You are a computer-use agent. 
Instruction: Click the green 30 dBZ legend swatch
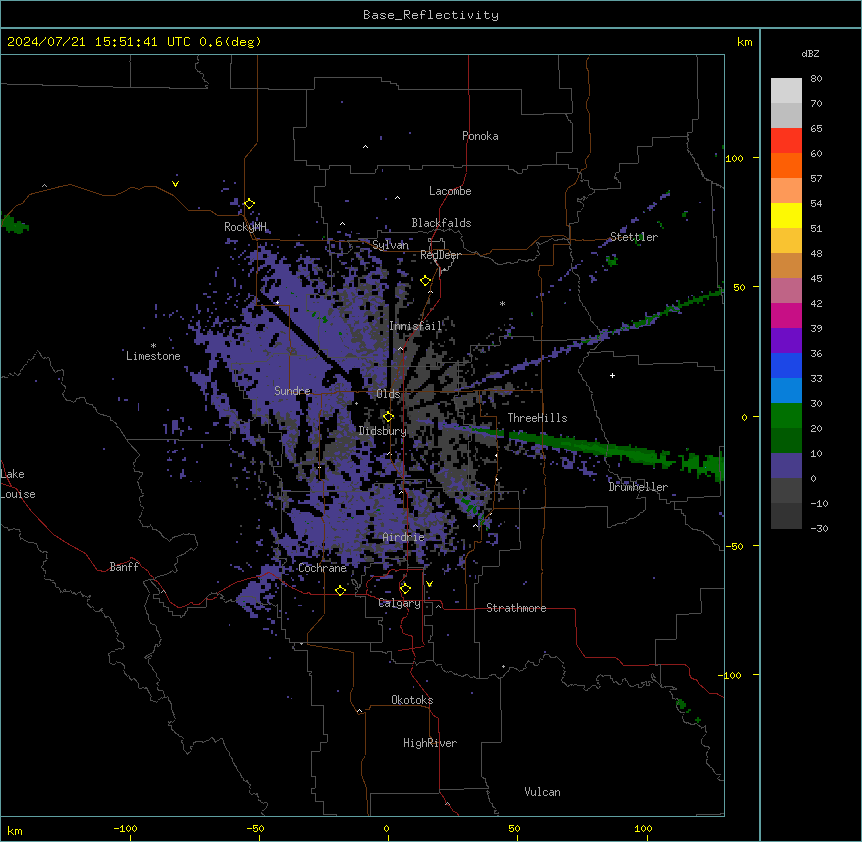point(786,416)
